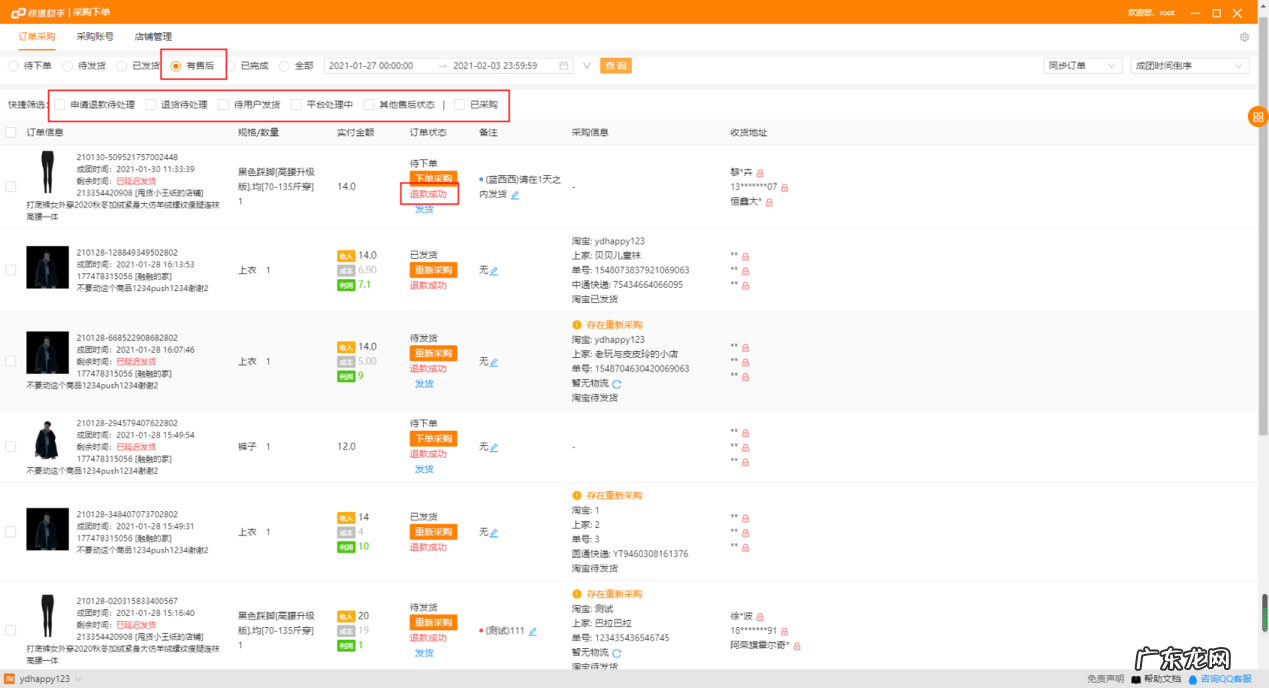Viewport: 1269px width, 688px height.
Task: Open calendar icon in date range field
Action: 564,66
